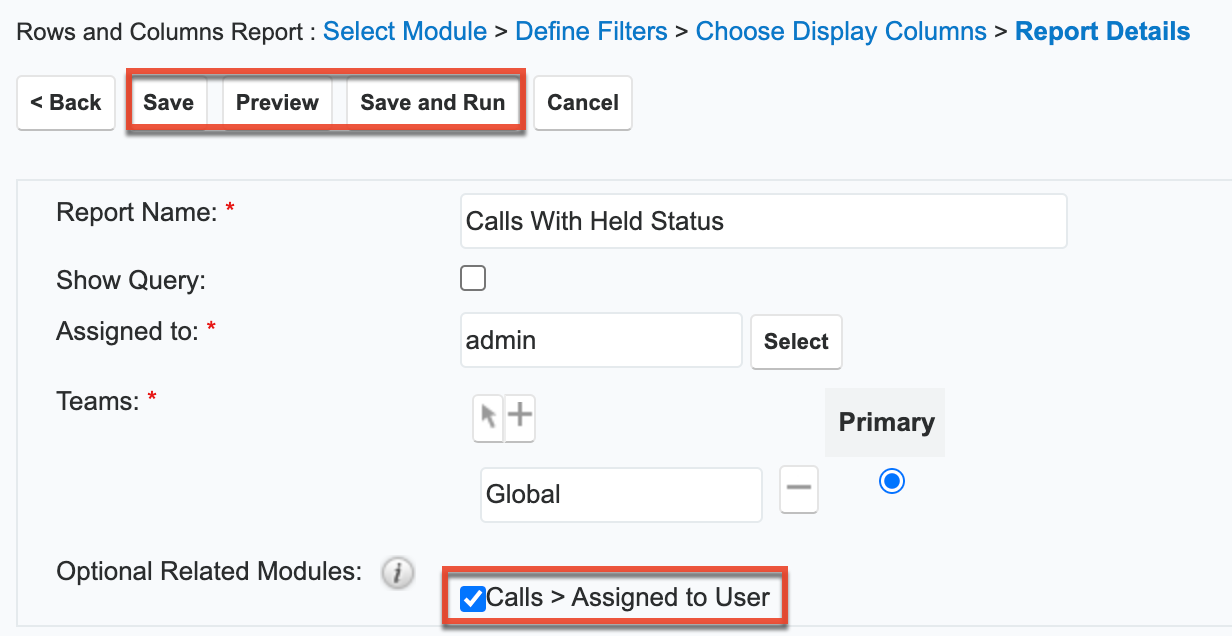Select Global as Primary team radio
The image size is (1232, 636).
[891, 482]
